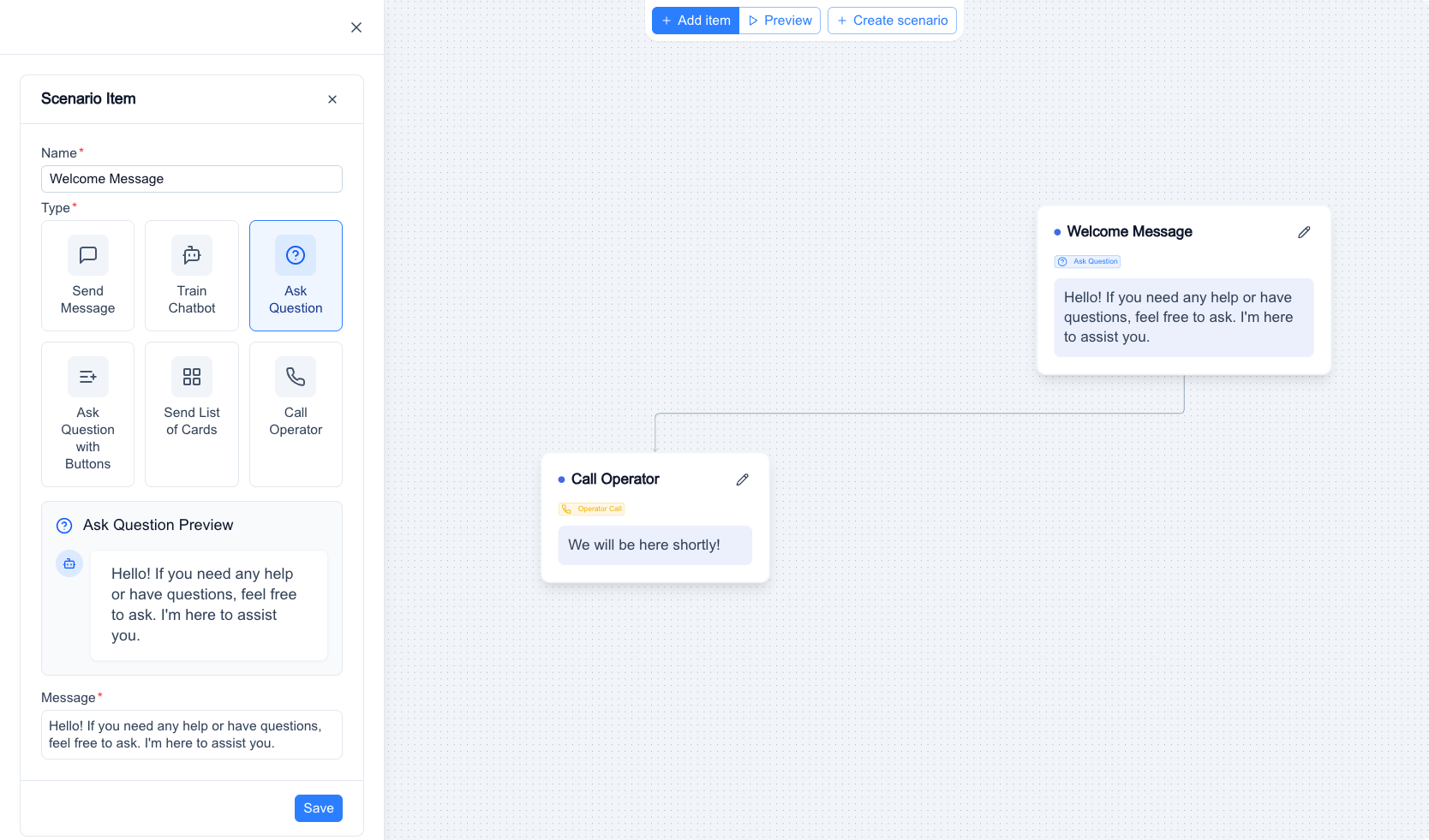Save the scenario item
1429x840 pixels.
pos(319,808)
